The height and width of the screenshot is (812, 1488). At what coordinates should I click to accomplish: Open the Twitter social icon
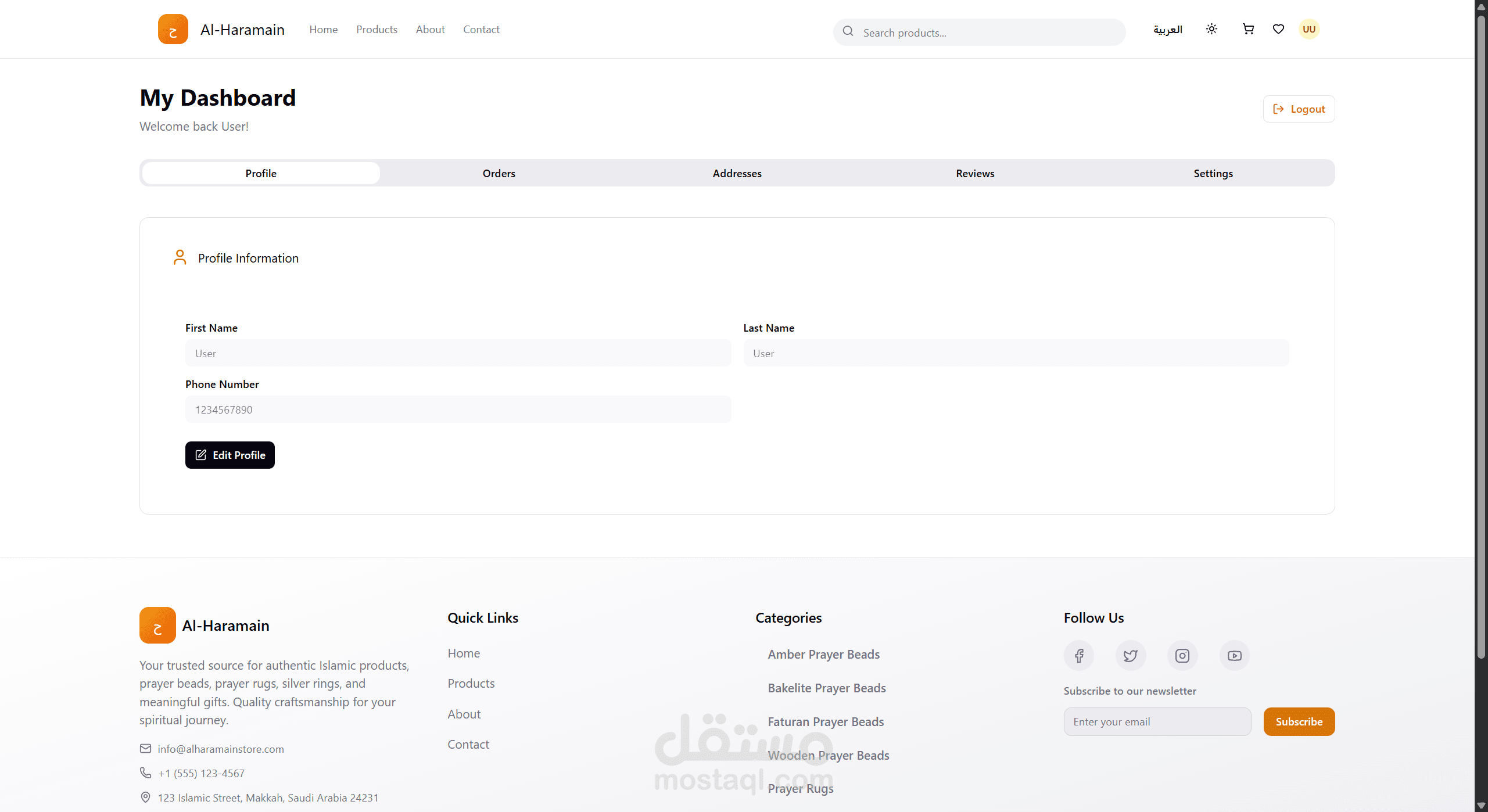click(1131, 656)
